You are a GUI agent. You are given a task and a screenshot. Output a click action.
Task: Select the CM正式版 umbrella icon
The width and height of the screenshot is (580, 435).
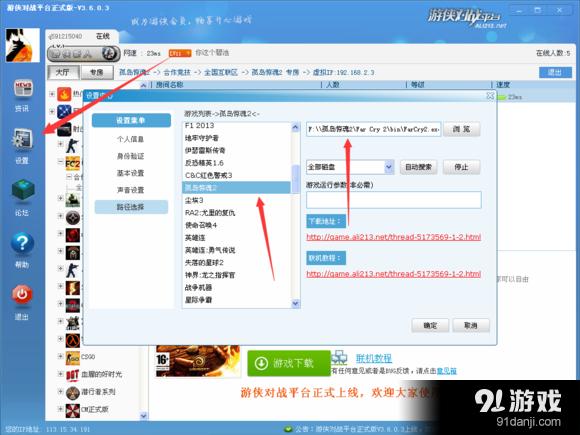click(72, 410)
